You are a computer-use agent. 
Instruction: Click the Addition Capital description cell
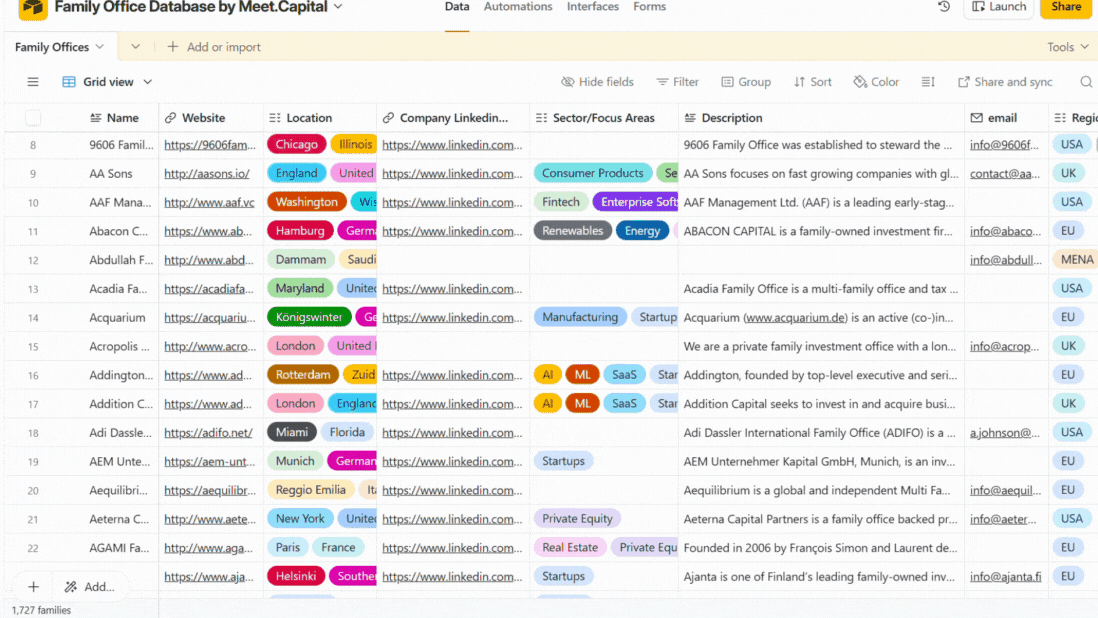[x=821, y=404]
